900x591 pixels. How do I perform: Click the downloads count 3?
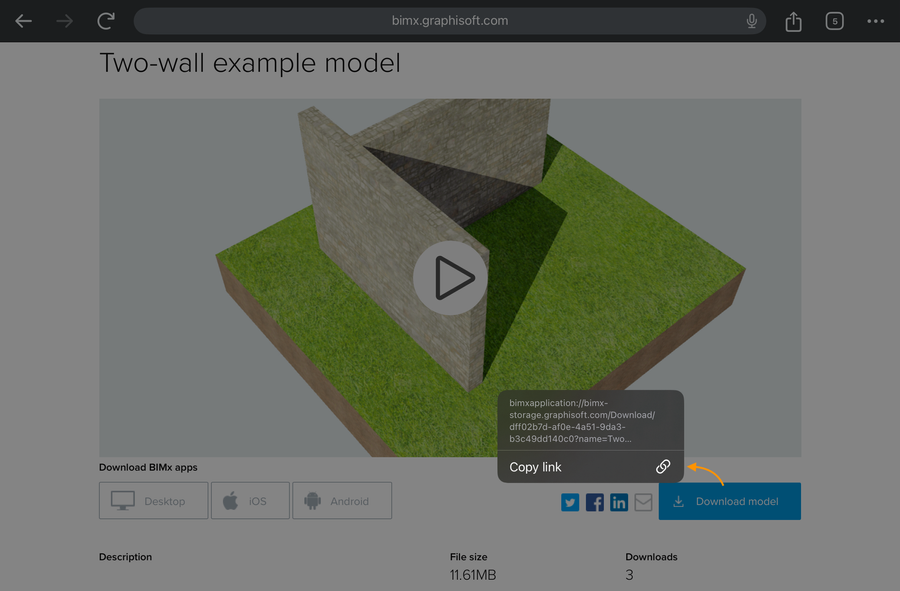coord(629,575)
